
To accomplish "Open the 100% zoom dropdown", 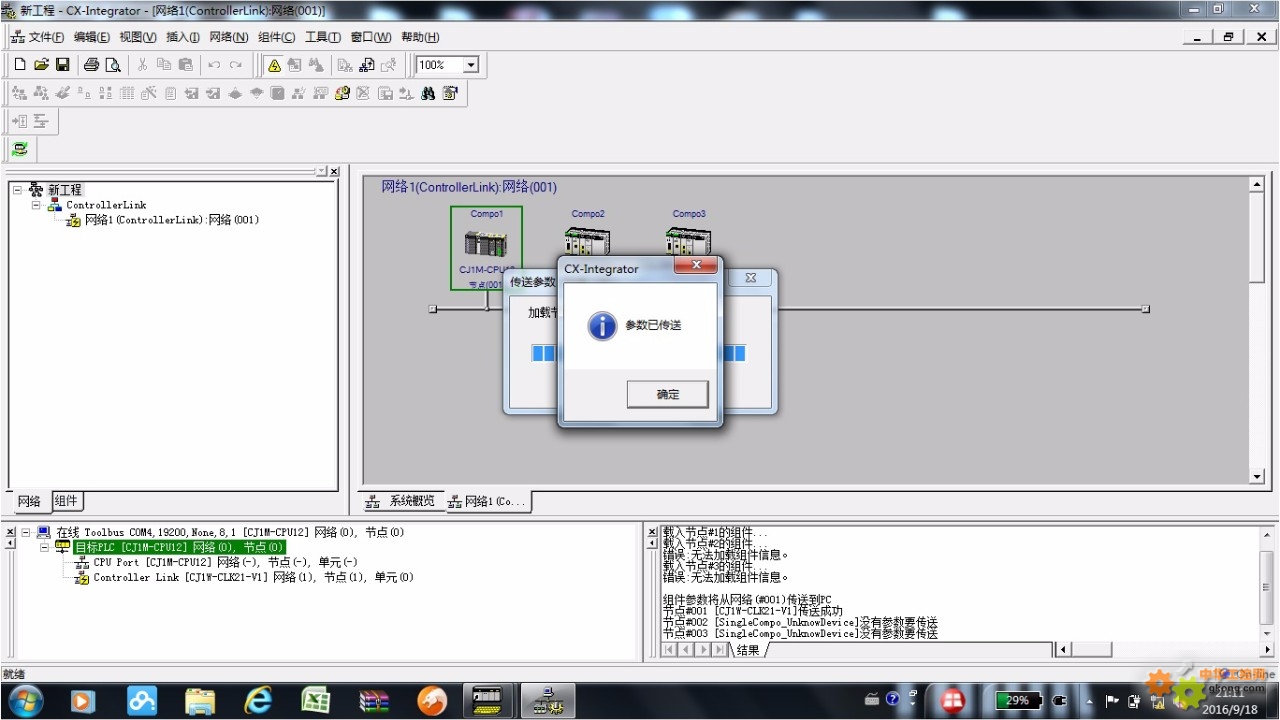I will click(x=471, y=65).
